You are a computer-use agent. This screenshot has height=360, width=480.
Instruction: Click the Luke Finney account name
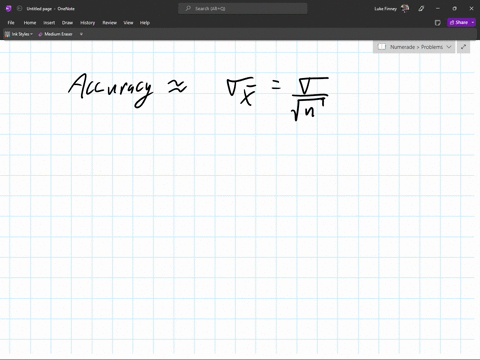[385, 9]
